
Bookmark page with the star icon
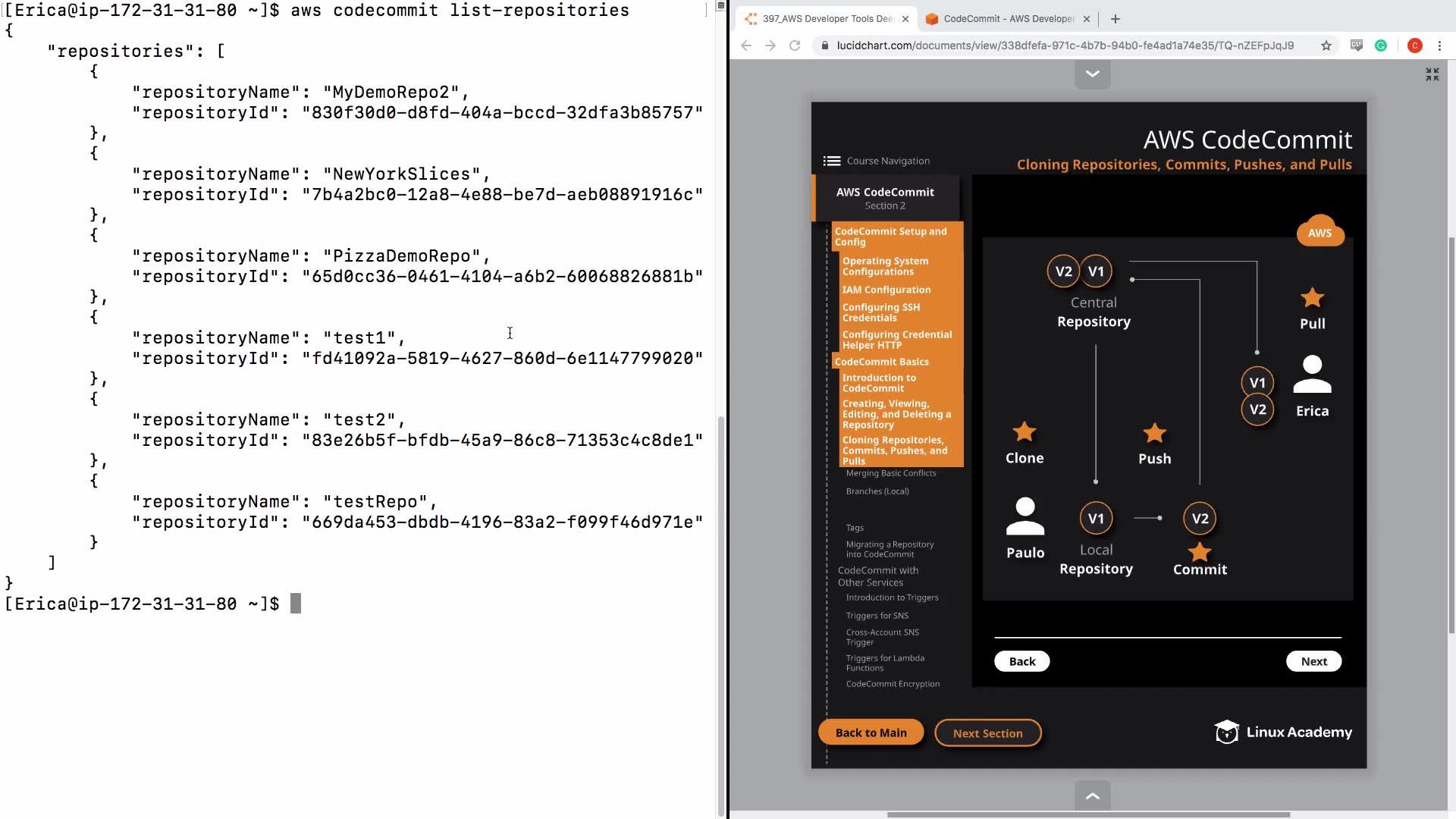pos(1326,45)
